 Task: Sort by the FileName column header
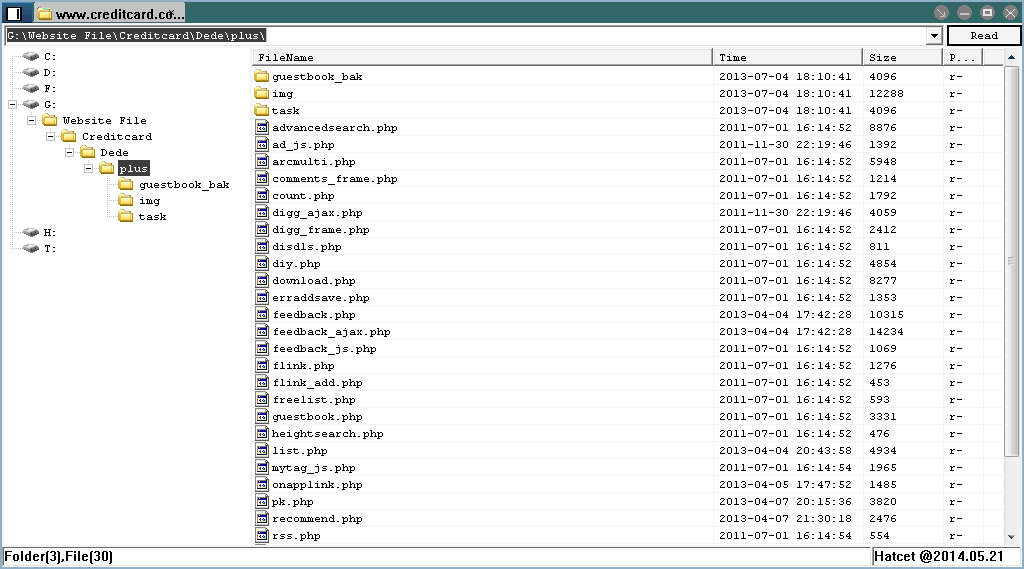[482, 57]
